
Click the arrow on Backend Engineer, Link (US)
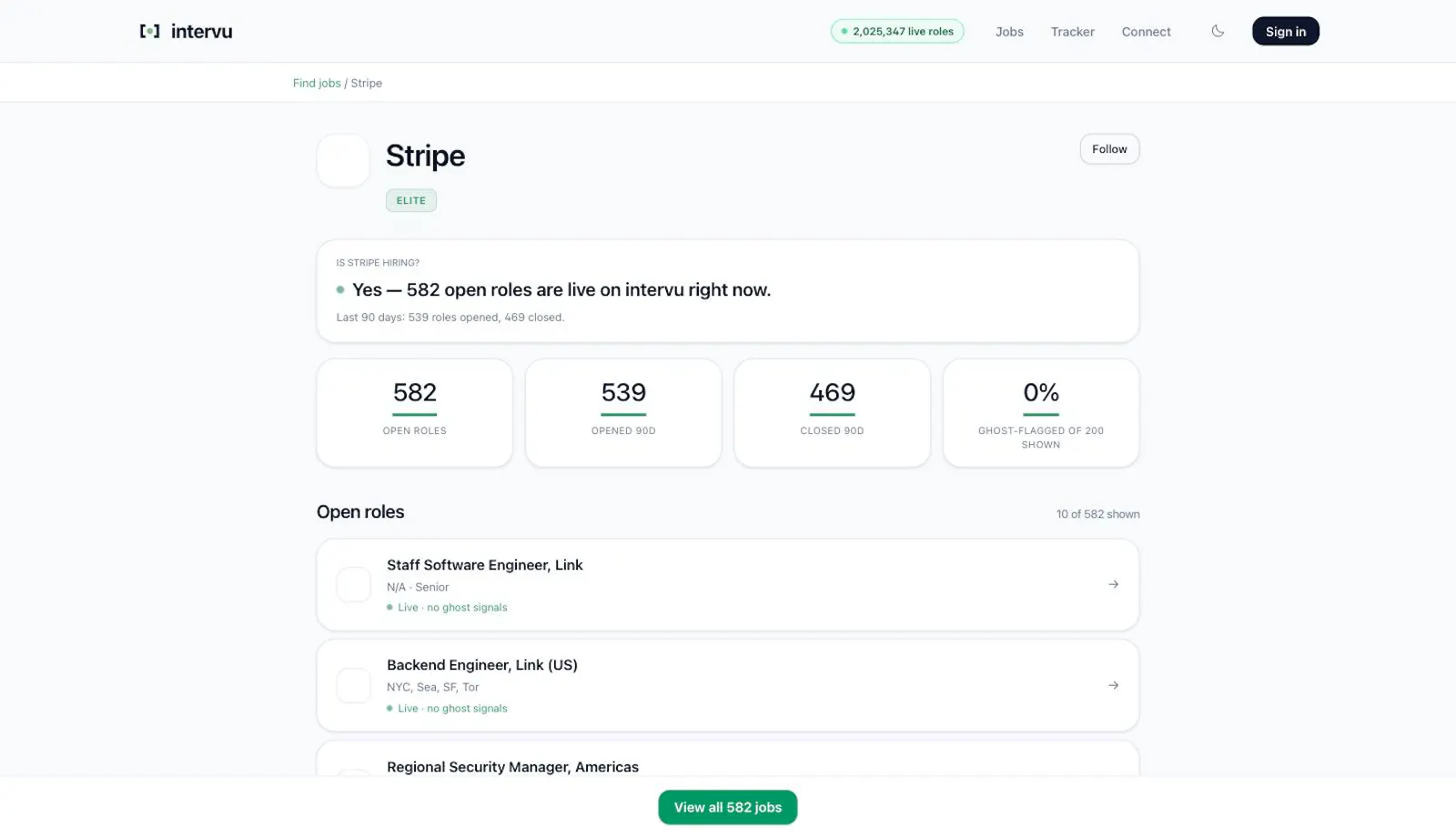pyautogui.click(x=1113, y=685)
